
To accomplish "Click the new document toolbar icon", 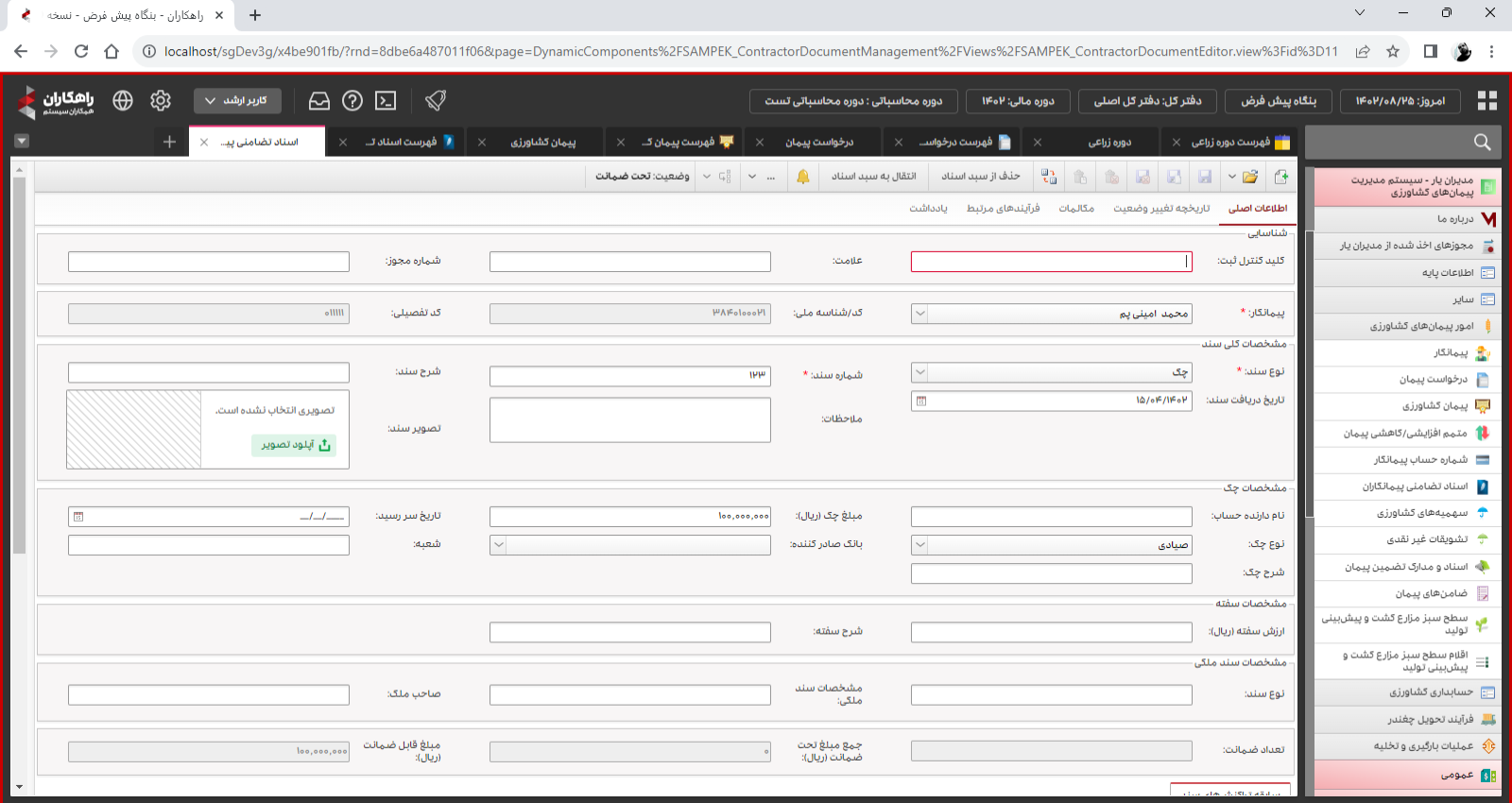I will pos(1281,177).
